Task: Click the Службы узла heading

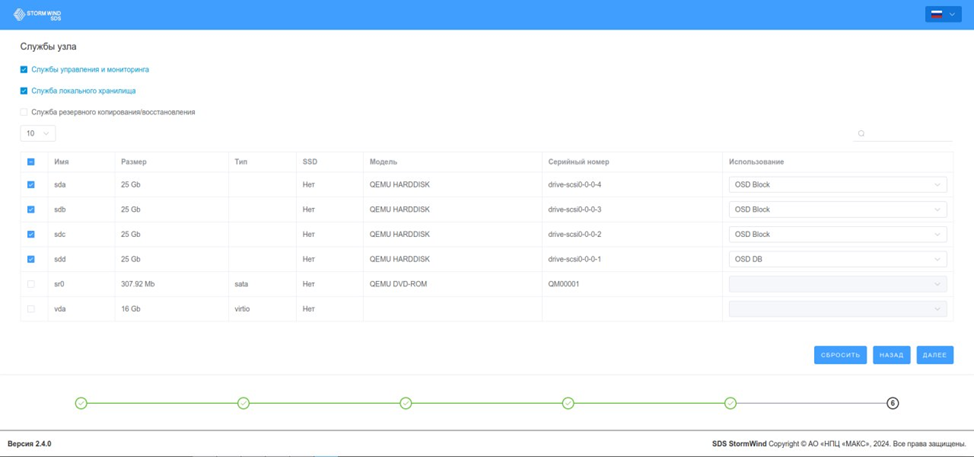Action: click(48, 47)
